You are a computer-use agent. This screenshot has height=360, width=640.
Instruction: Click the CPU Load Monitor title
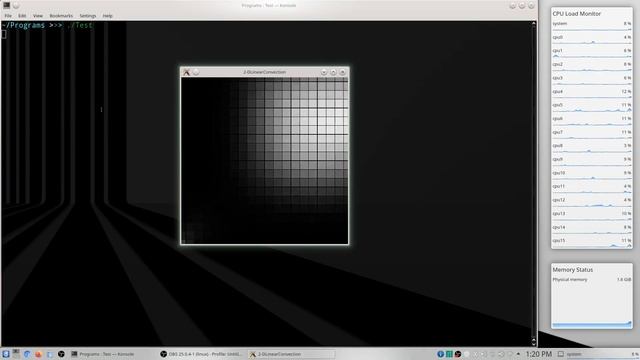[576, 13]
